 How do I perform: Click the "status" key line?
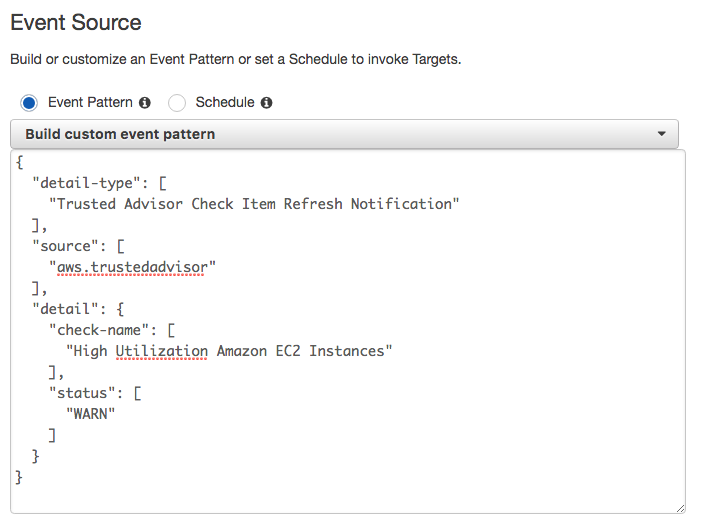coord(95,393)
